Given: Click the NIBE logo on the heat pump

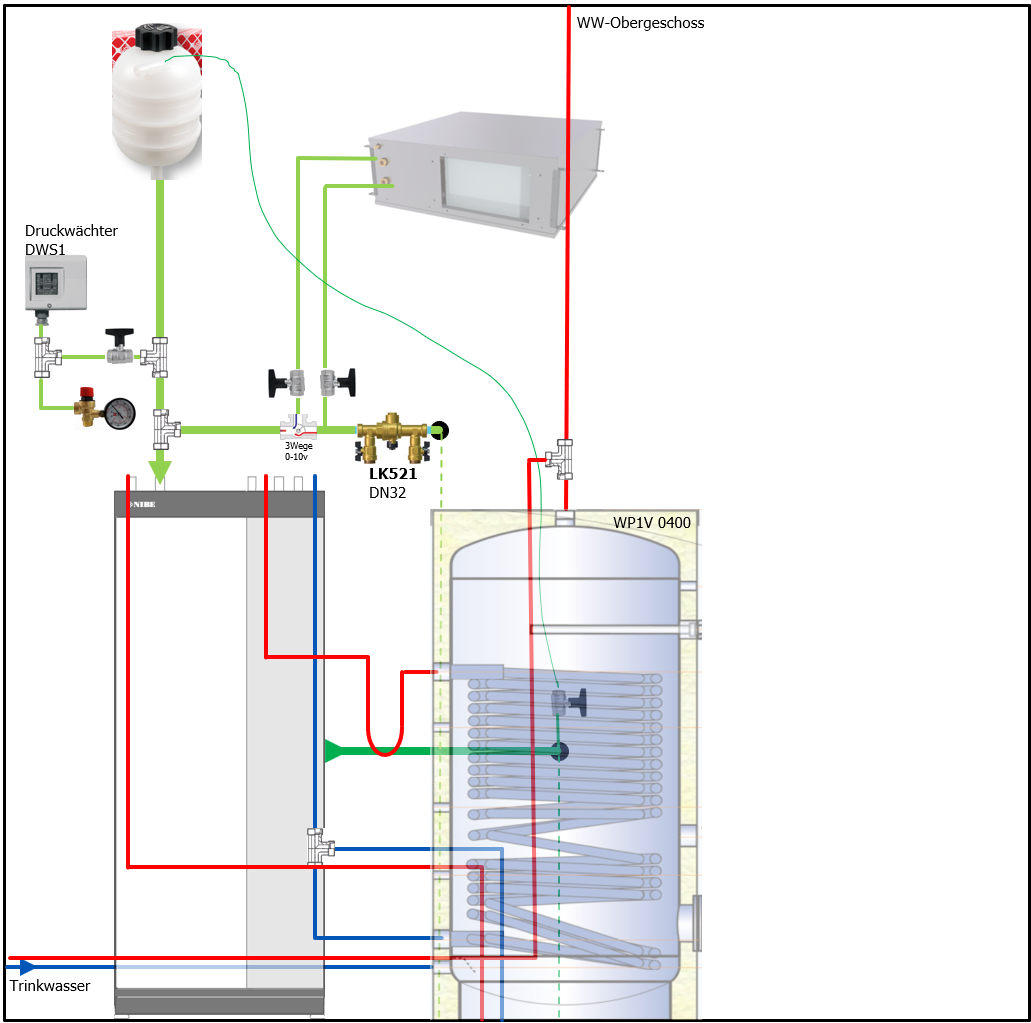Looking at the screenshot, I should pos(144,505).
